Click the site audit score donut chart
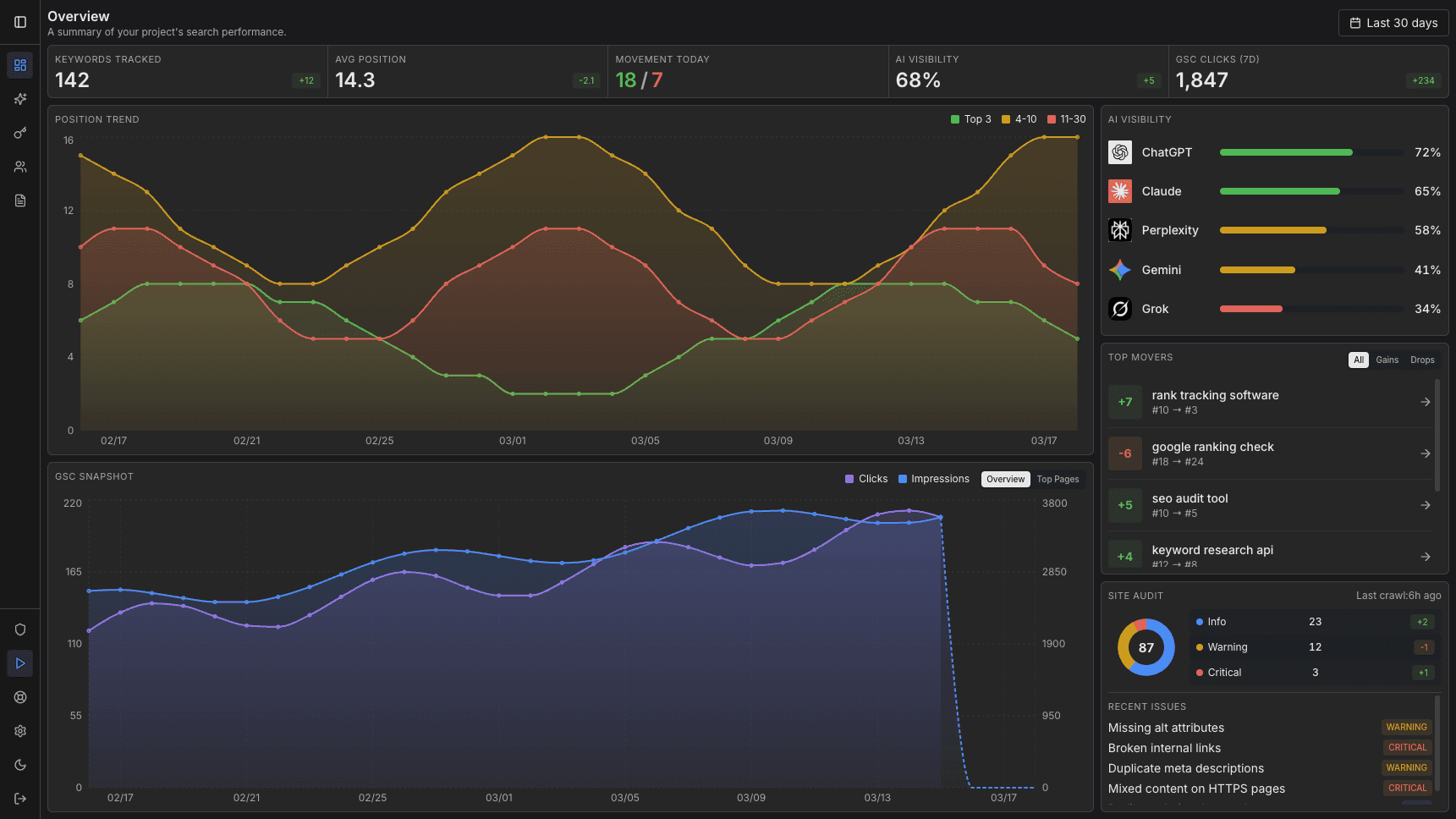1456x819 pixels. point(1146,646)
